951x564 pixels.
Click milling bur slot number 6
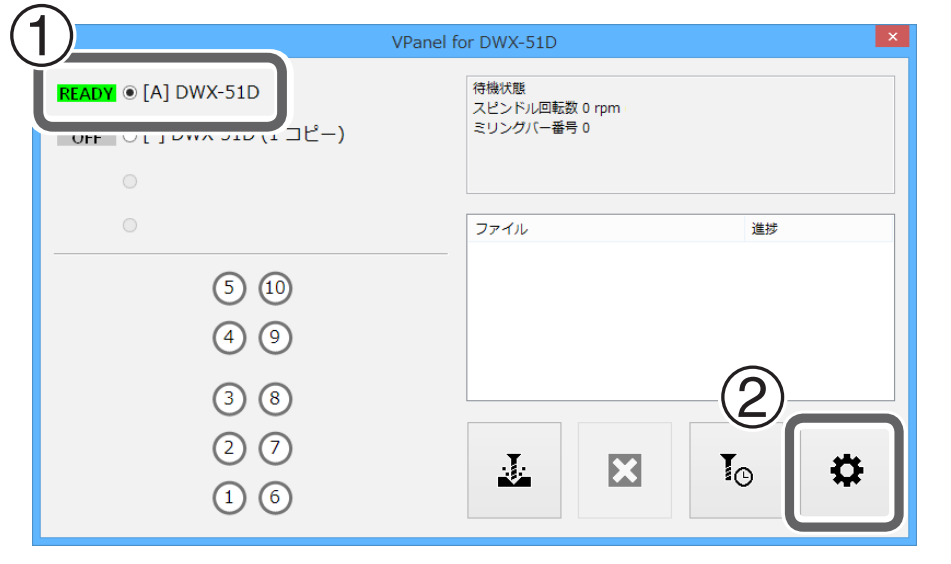[x=275, y=497]
